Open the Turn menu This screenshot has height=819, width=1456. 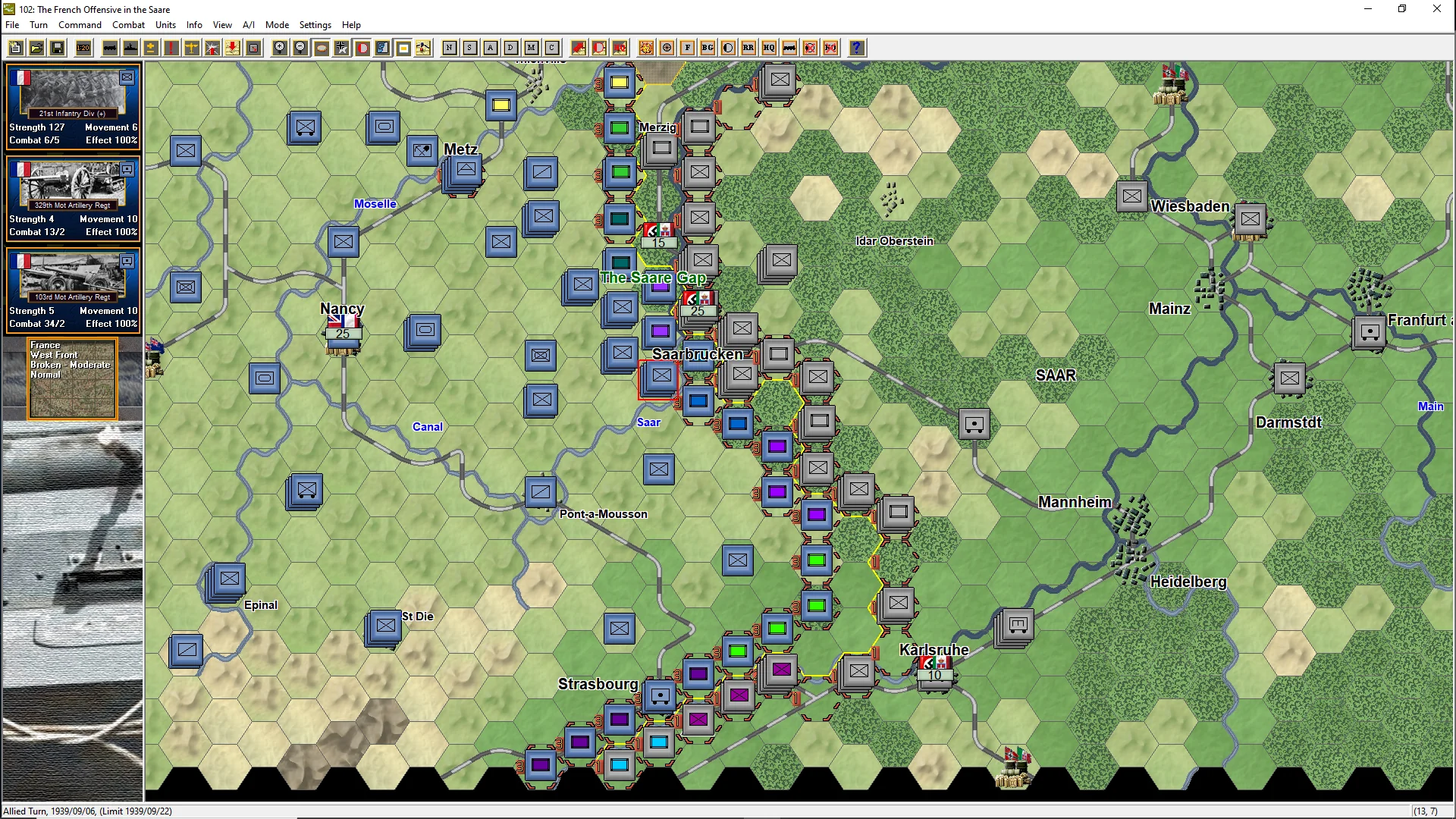[x=39, y=25]
